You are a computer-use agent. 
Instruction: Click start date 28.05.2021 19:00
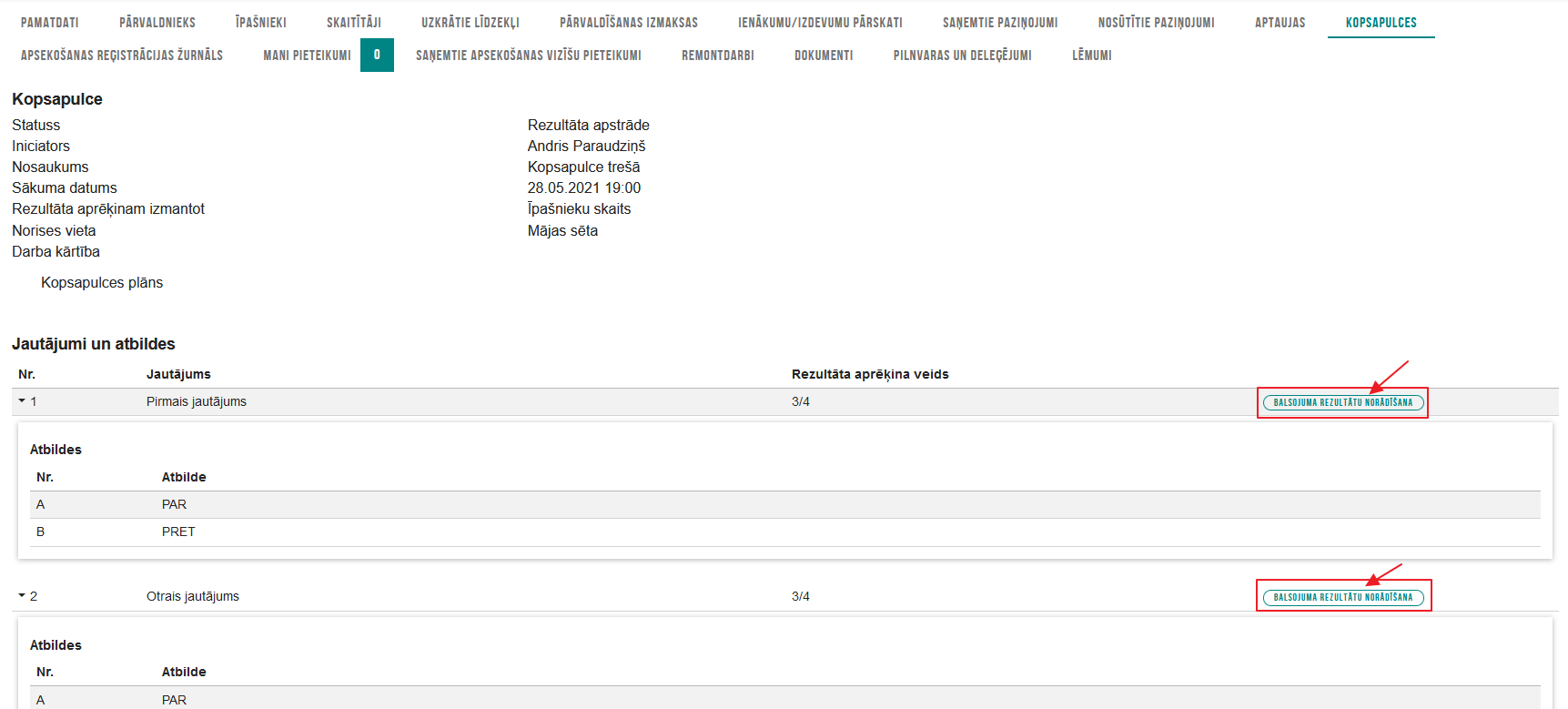[x=584, y=187]
